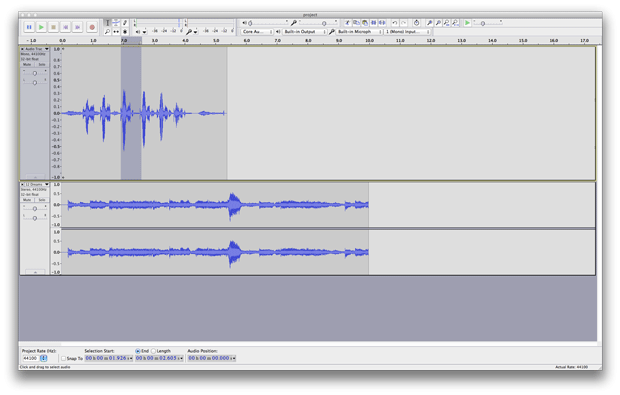Click the Play-at-speed green arrow
Viewport: 620px width, 395px height.
click(x=467, y=23)
